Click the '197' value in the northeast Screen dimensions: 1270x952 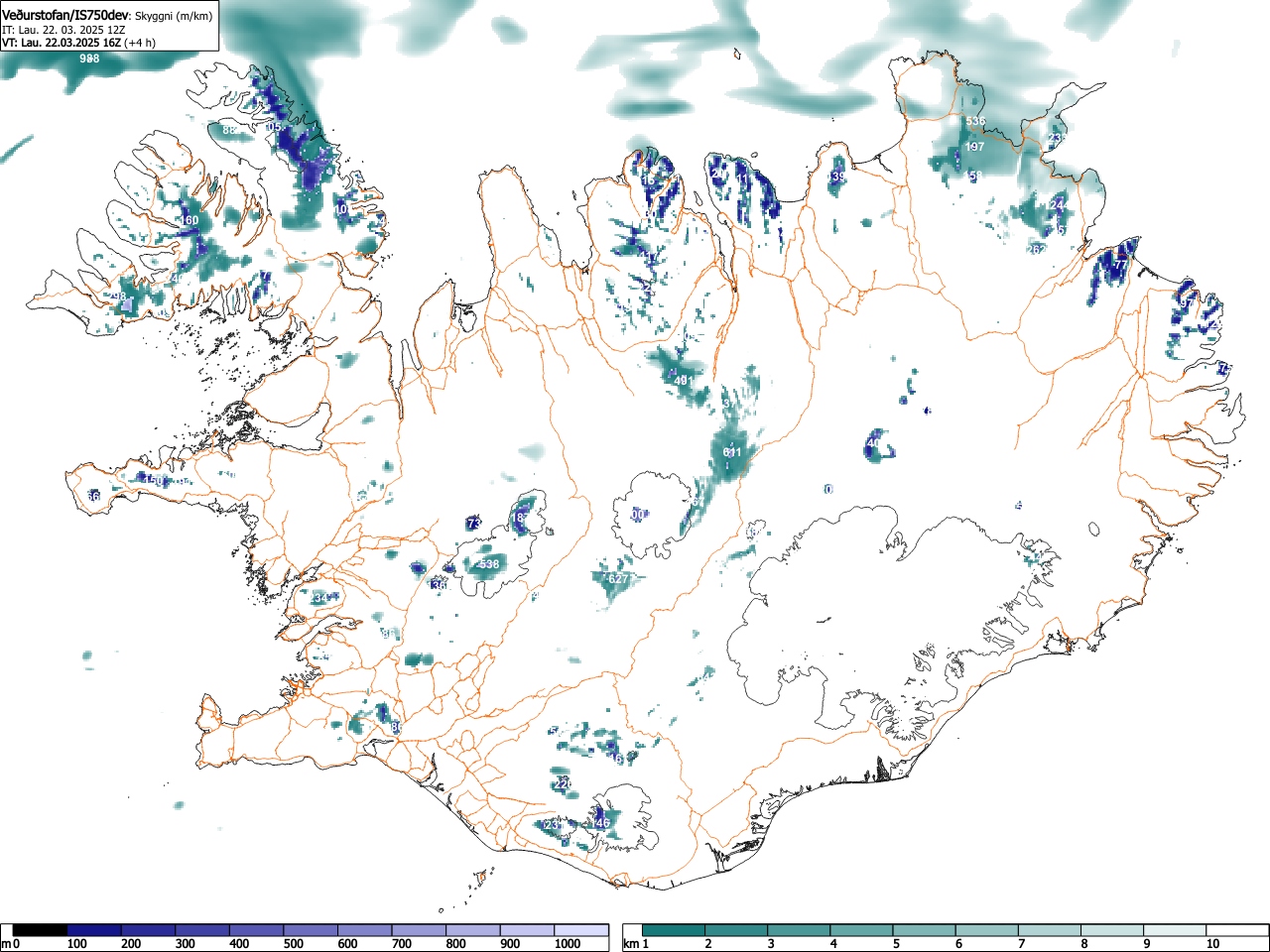coord(974,147)
